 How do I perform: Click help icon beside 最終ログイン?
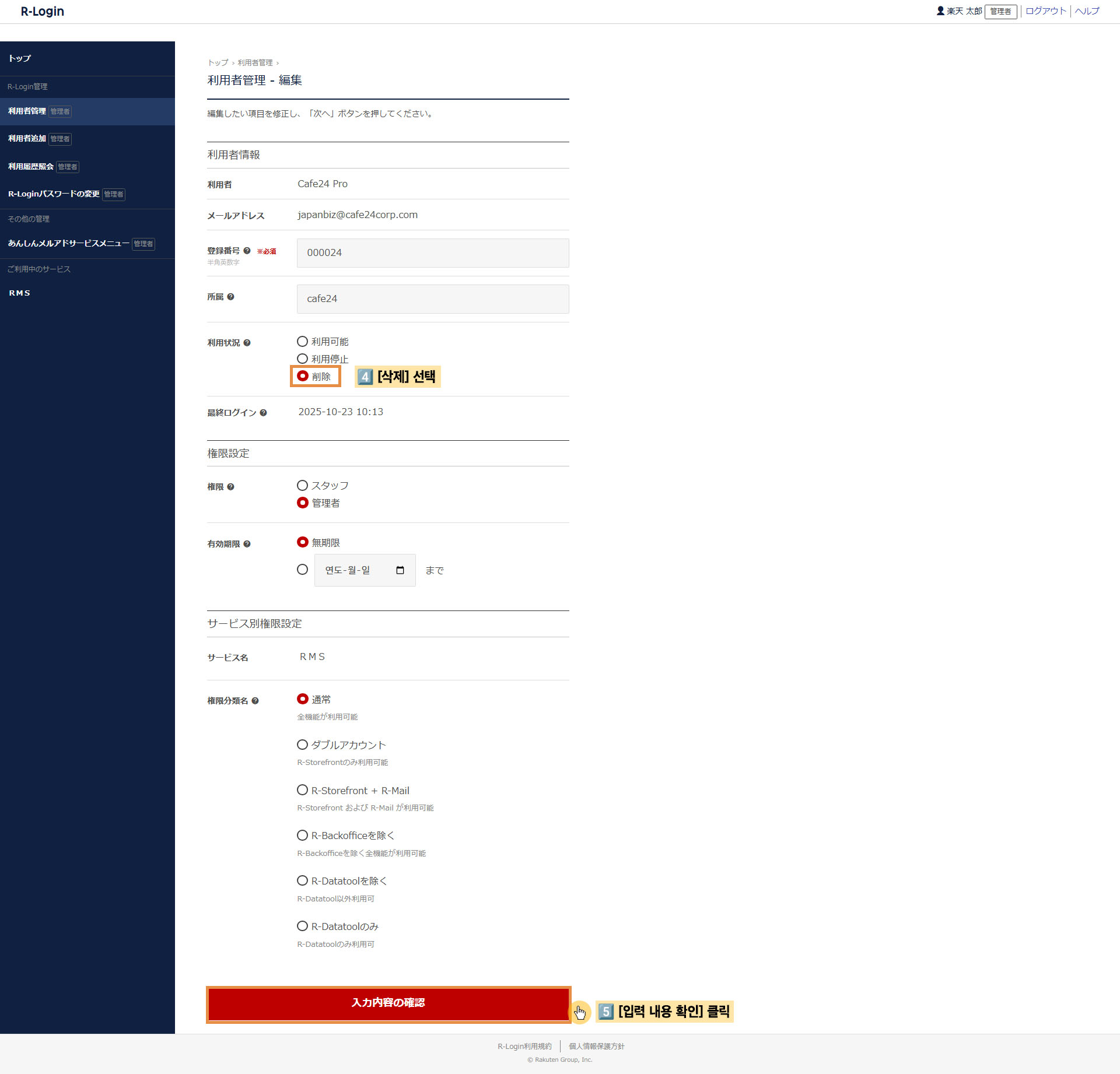pyautogui.click(x=263, y=413)
